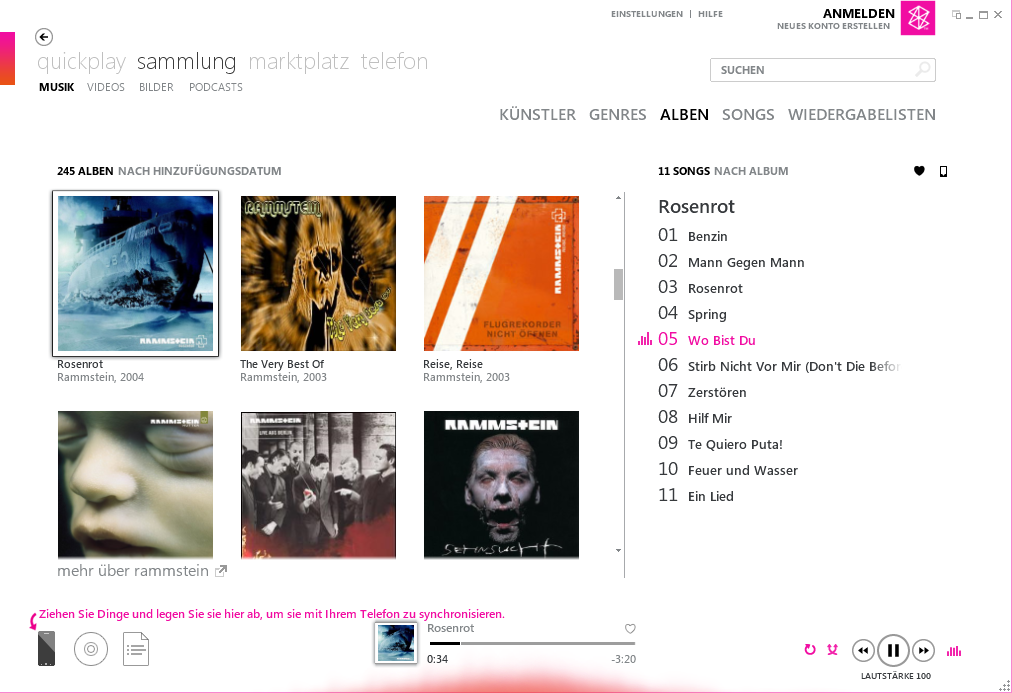Open EINSTELLUNGEN
This screenshot has height=693, width=1012.
[647, 14]
